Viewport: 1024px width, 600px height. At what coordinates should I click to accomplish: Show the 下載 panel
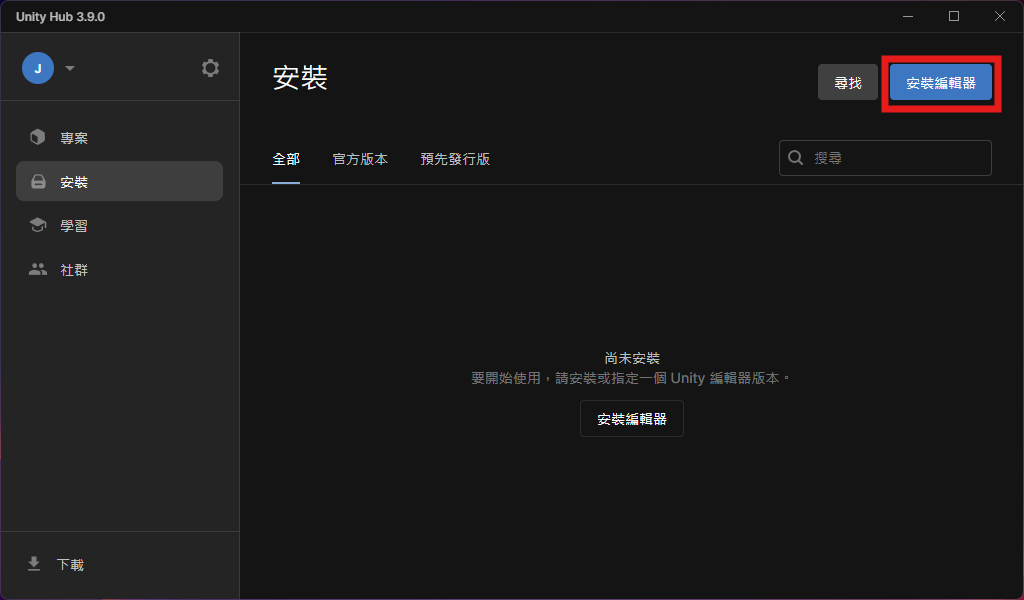(120, 564)
